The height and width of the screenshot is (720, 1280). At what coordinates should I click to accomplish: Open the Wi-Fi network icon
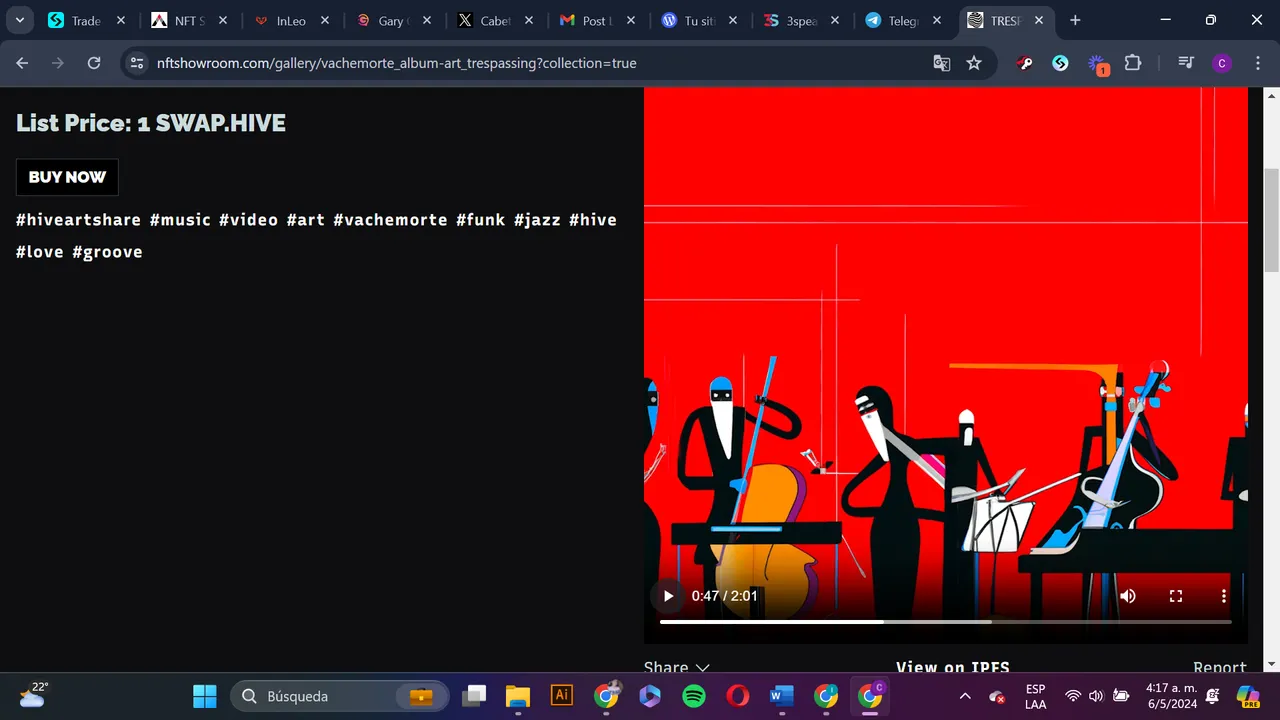1073,696
